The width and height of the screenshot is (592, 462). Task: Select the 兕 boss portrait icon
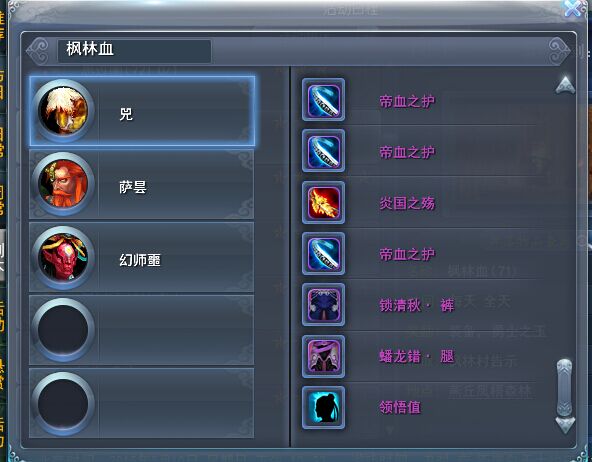point(63,111)
